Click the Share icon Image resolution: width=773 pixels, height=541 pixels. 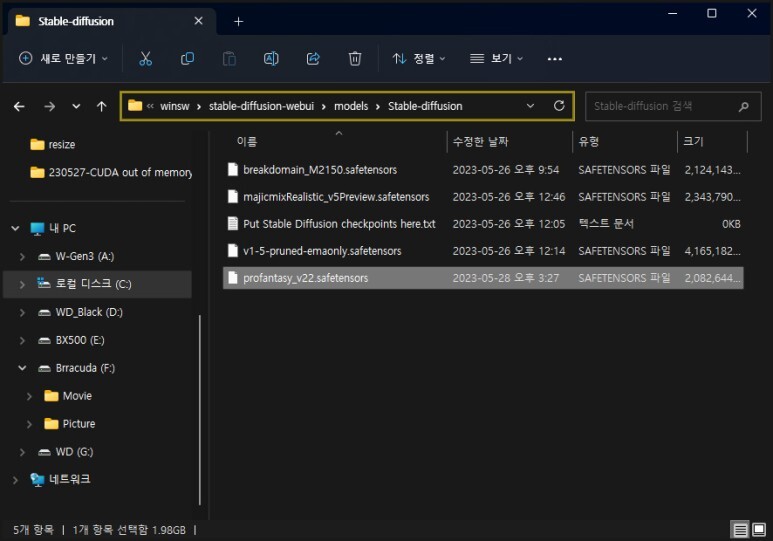(313, 59)
